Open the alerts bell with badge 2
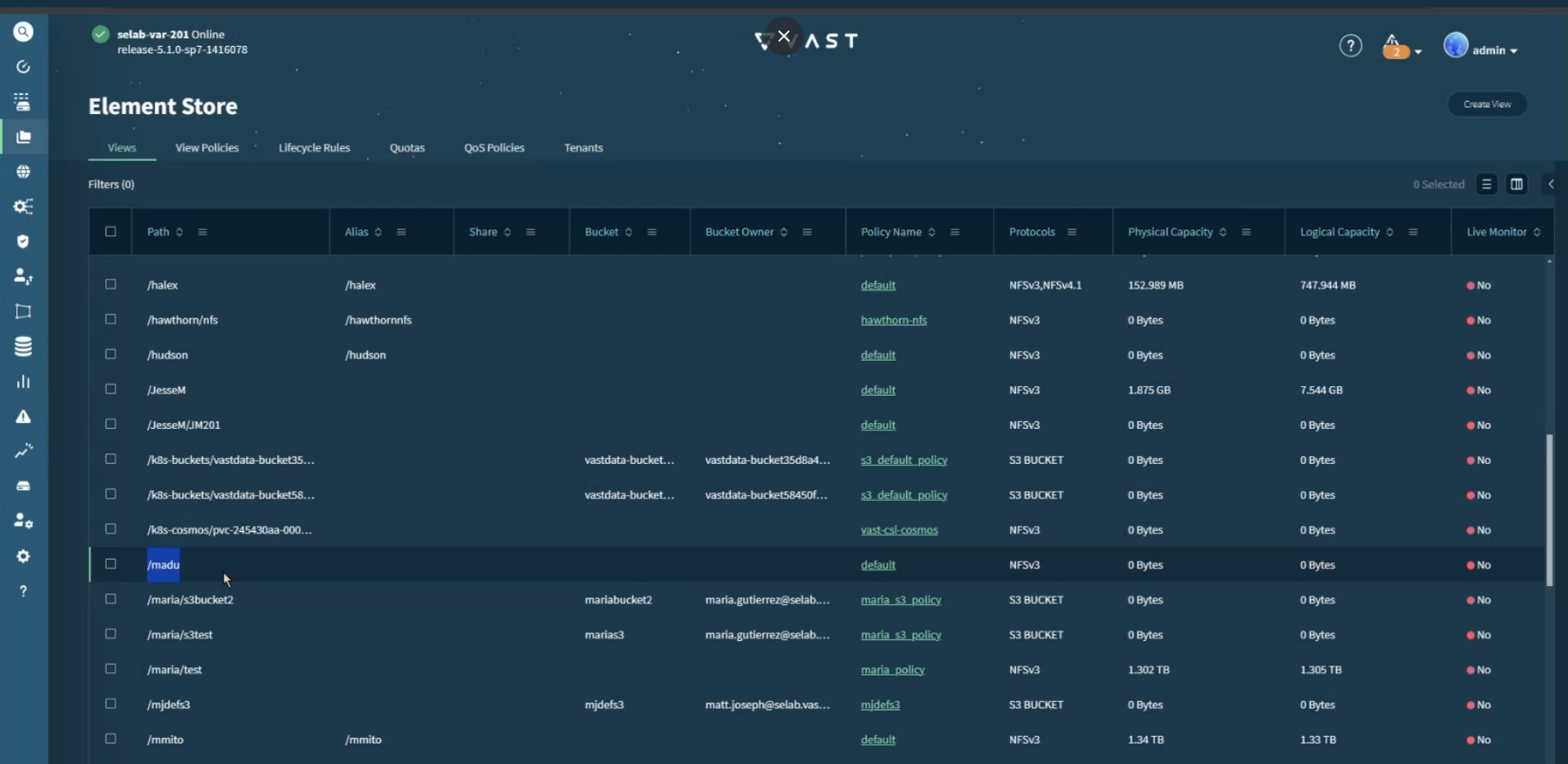Image resolution: width=1568 pixels, height=764 pixels. point(1396,48)
